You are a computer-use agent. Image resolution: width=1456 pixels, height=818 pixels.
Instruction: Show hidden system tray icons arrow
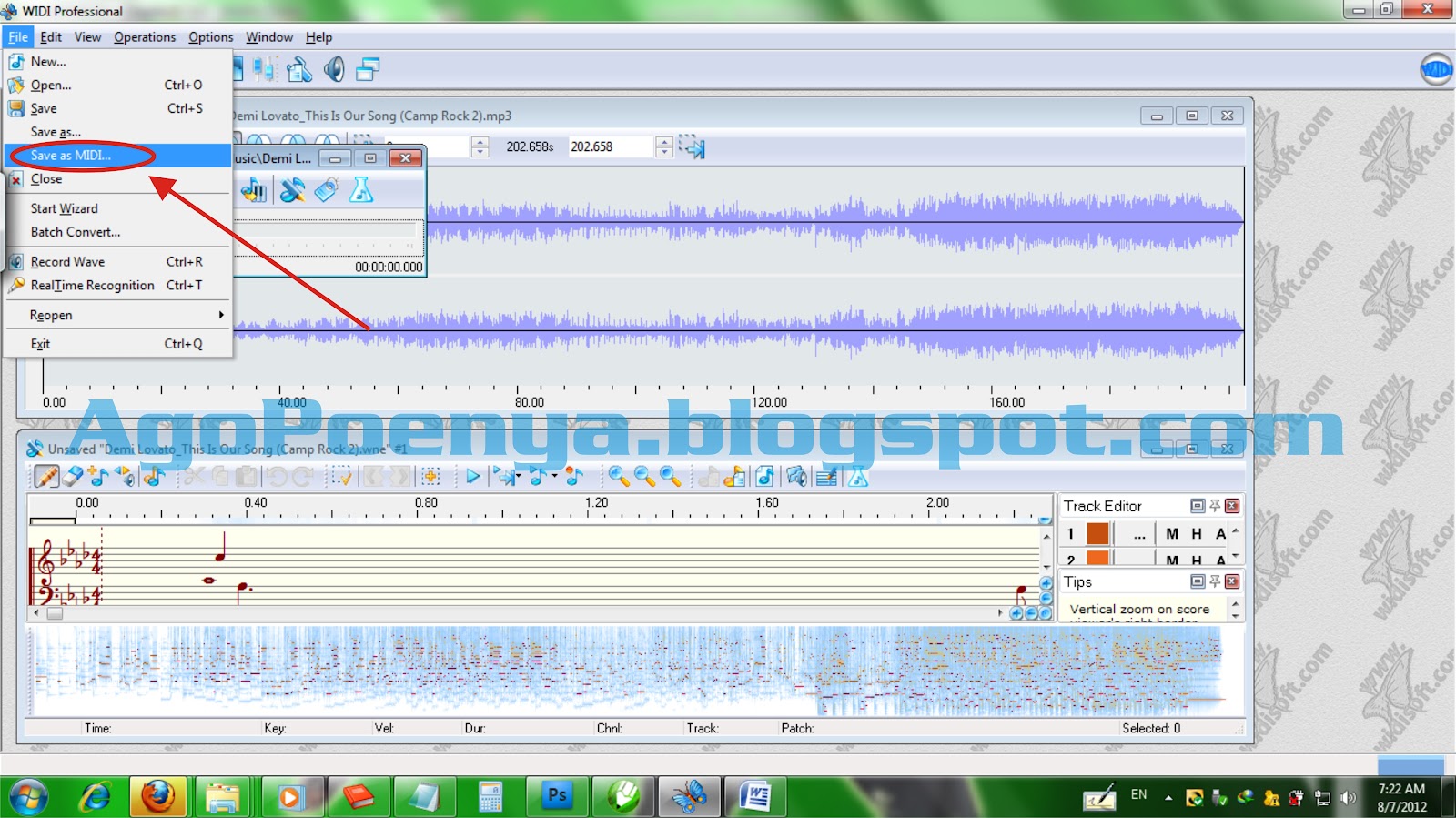click(x=1168, y=798)
